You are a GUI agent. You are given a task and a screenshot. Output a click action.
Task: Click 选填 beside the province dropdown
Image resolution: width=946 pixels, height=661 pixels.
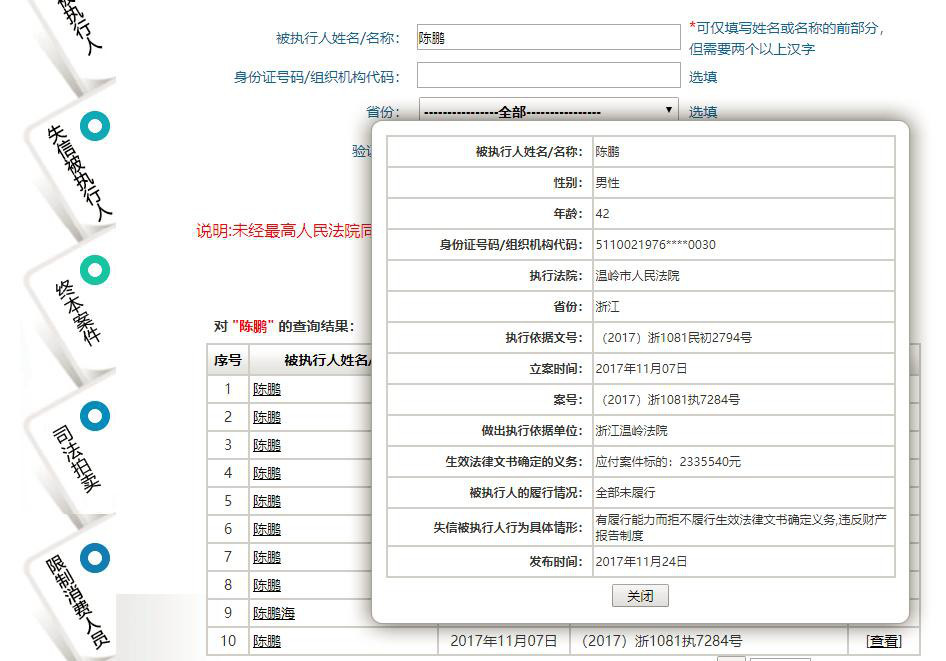pyautogui.click(x=703, y=111)
